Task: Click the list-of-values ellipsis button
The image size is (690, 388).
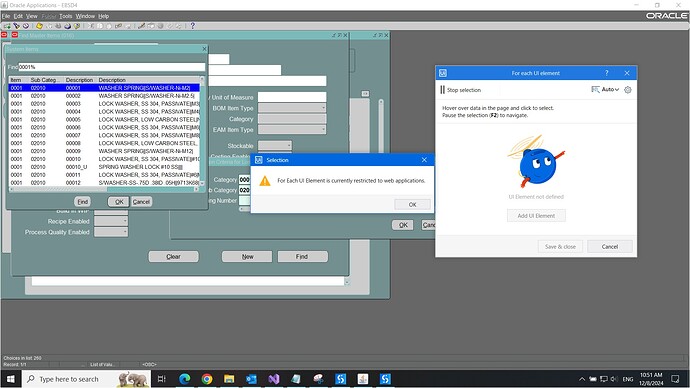Action: coord(365,94)
